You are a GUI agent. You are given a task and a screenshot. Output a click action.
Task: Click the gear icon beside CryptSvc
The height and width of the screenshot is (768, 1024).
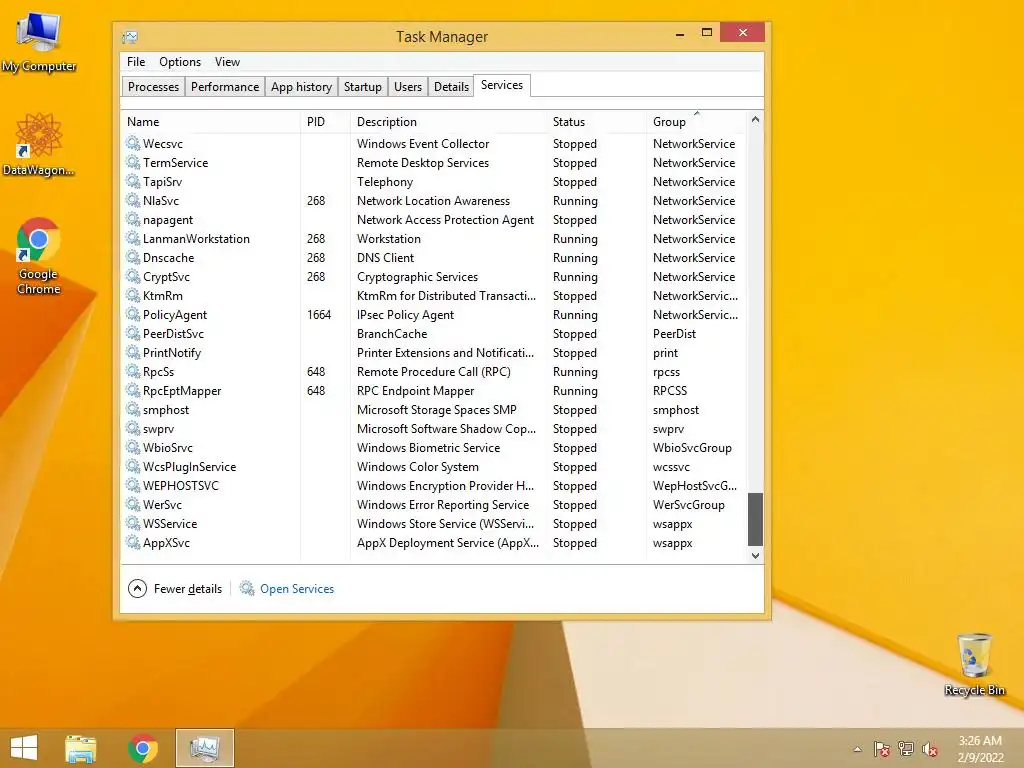point(133,276)
